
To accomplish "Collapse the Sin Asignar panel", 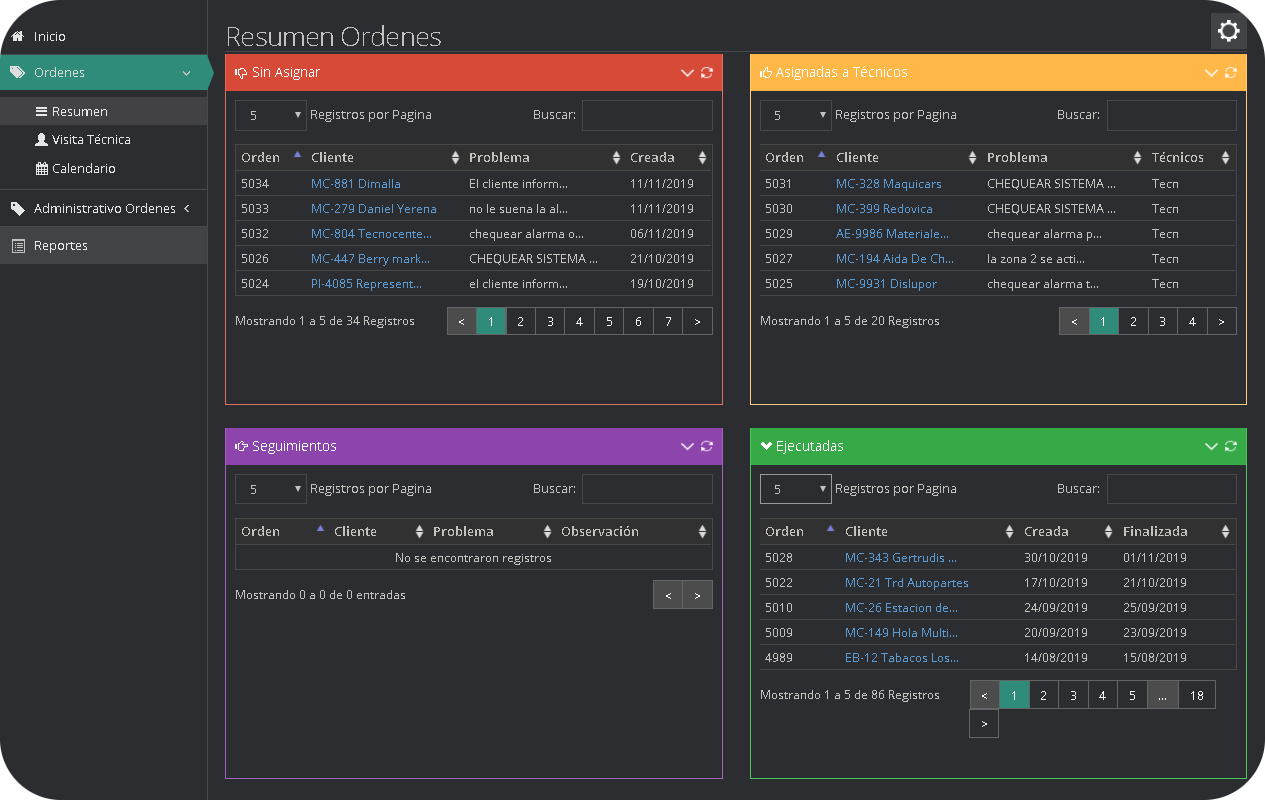I will pos(687,73).
